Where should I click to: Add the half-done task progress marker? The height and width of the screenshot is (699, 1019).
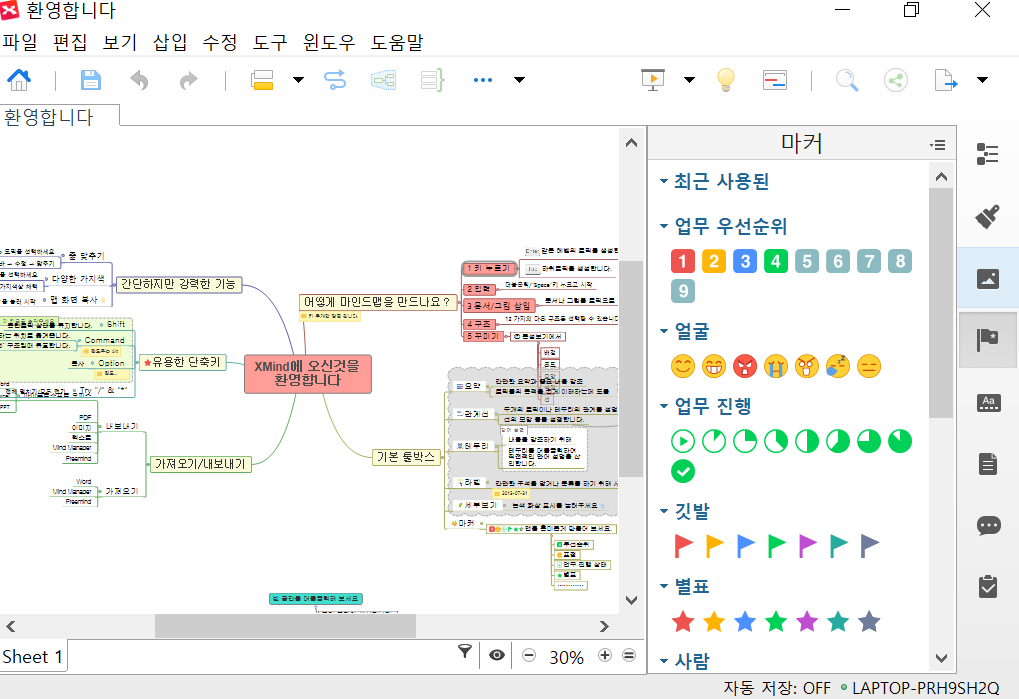coord(807,441)
